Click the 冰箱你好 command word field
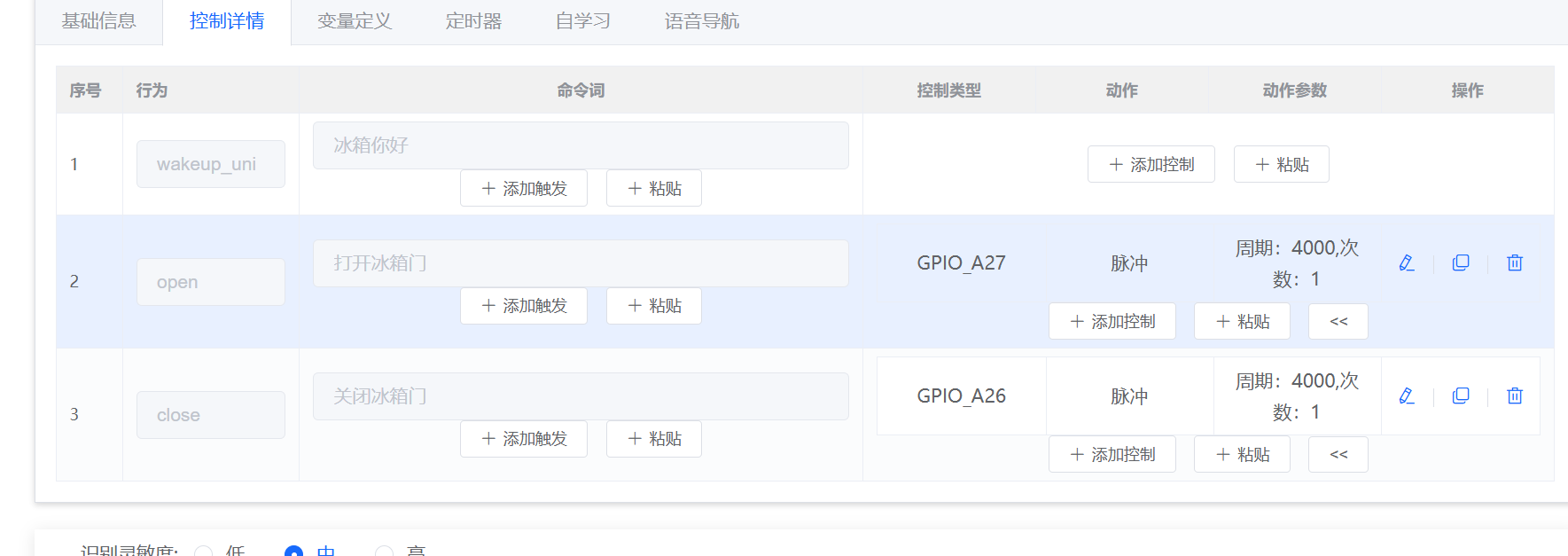The image size is (1568, 556). [581, 145]
